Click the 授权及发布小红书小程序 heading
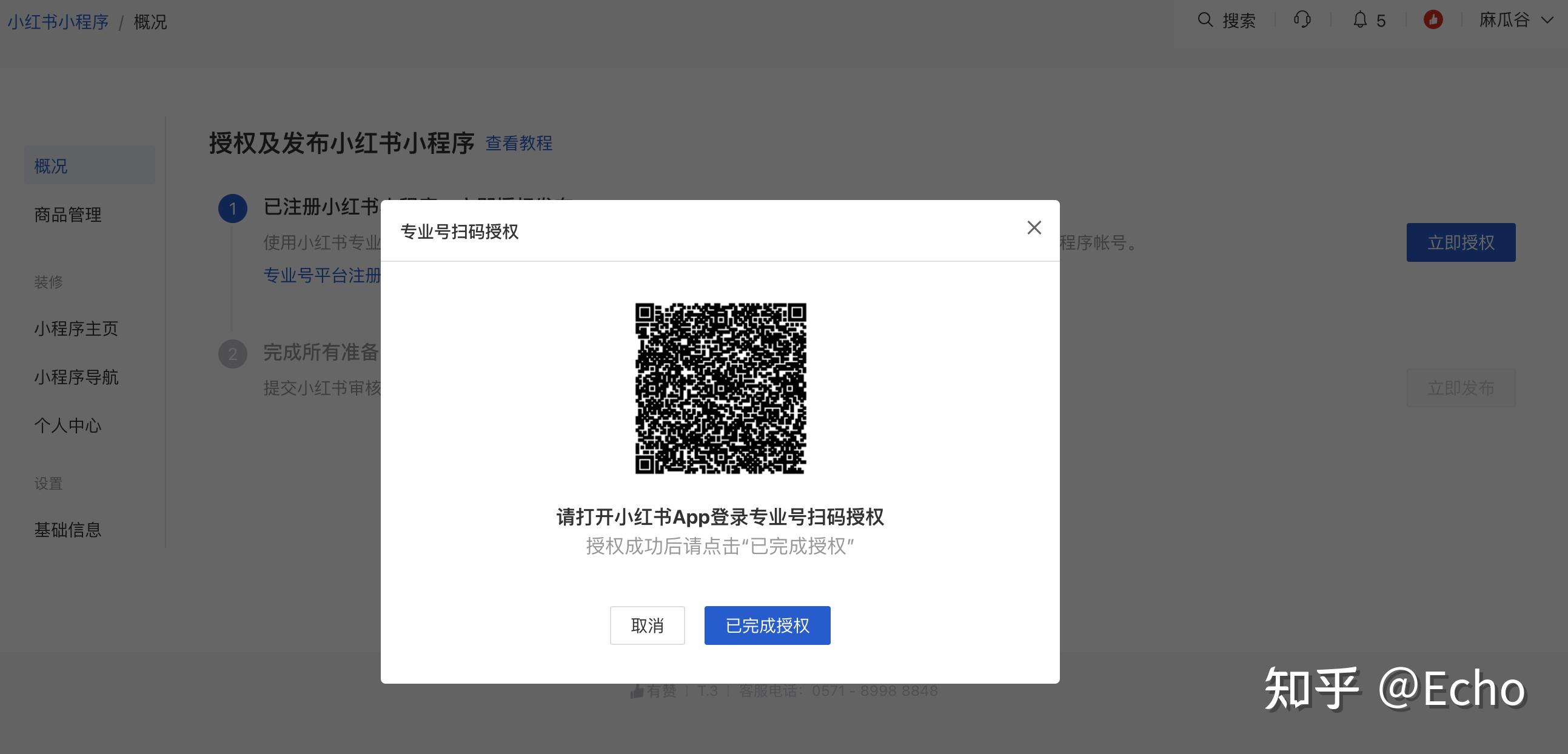 click(341, 143)
